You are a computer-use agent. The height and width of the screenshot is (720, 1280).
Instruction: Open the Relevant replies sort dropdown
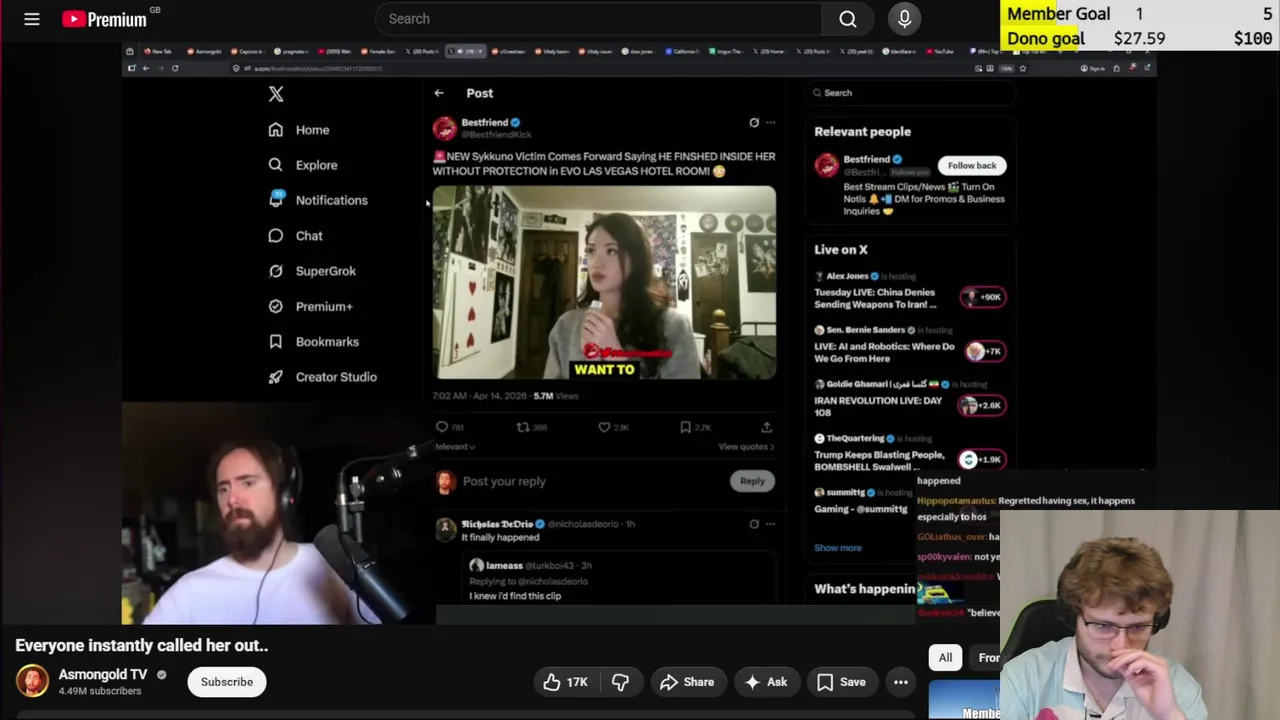click(455, 447)
